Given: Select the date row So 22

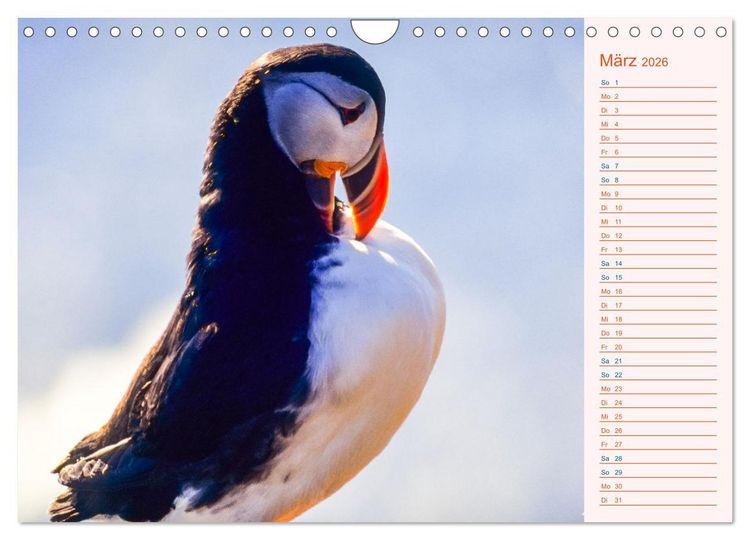Looking at the screenshot, I should point(658,375).
